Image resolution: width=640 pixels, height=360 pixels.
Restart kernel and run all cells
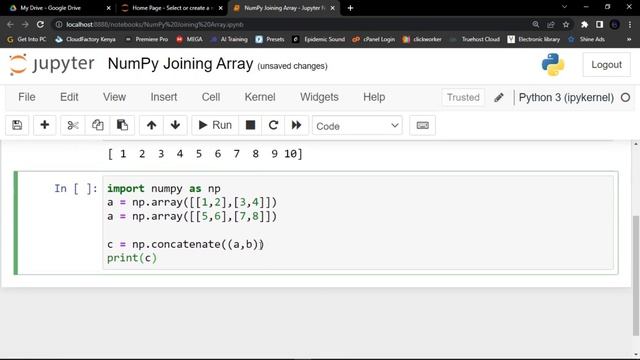(296, 125)
